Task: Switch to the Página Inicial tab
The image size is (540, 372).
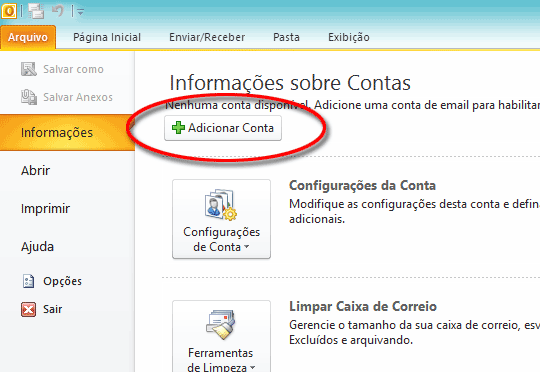Action: (107, 37)
